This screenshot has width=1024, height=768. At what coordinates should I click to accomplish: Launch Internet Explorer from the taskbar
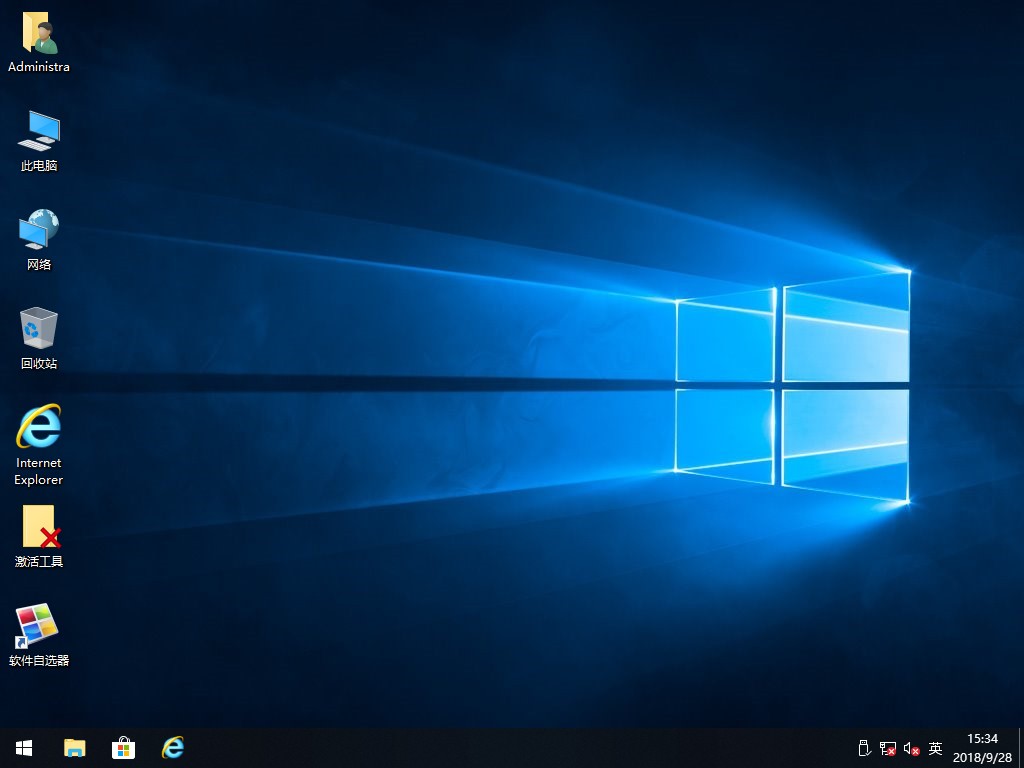coord(172,748)
